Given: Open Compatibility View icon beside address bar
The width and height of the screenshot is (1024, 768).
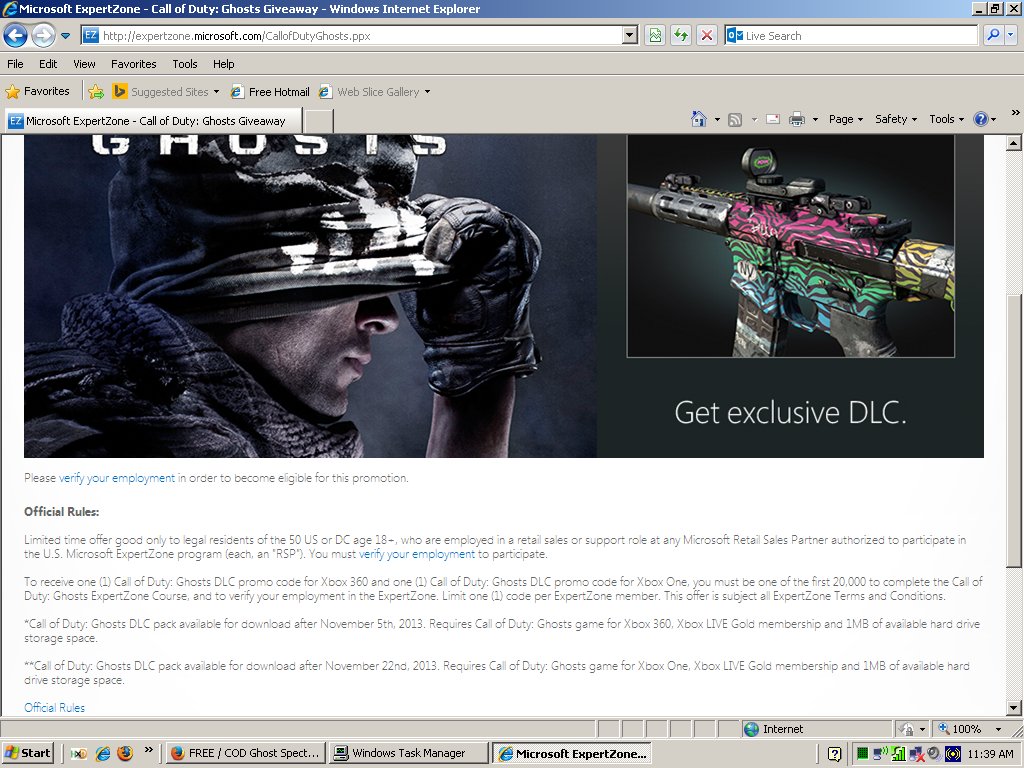Looking at the screenshot, I should (655, 36).
